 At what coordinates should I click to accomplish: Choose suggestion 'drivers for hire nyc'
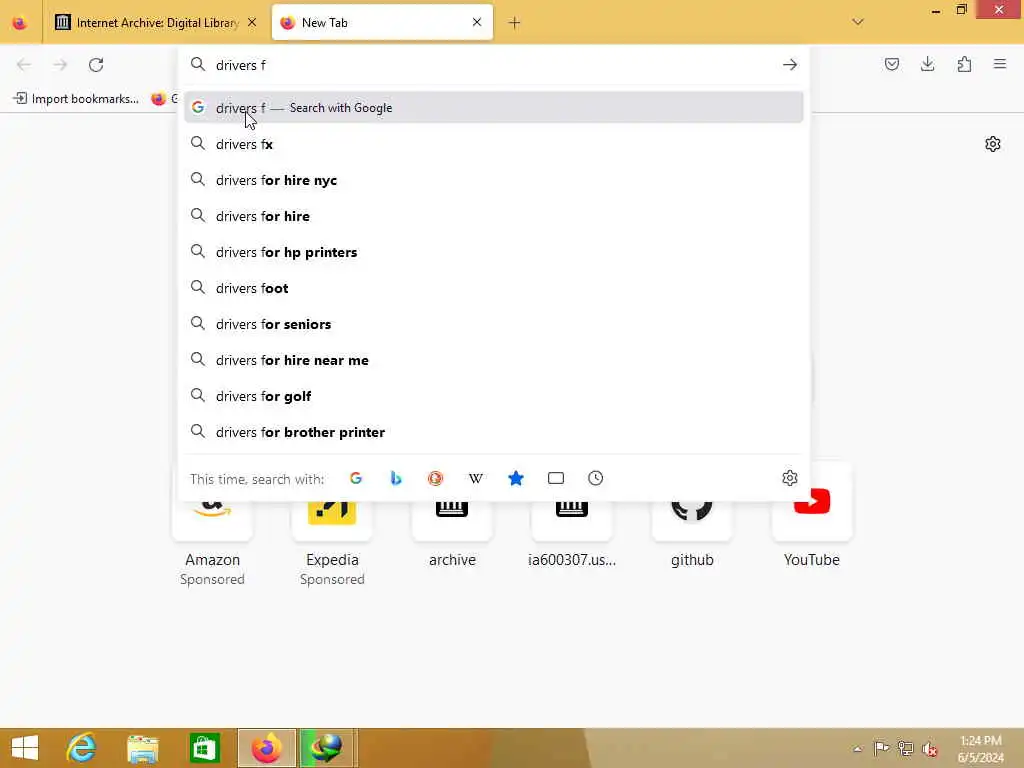(494, 180)
